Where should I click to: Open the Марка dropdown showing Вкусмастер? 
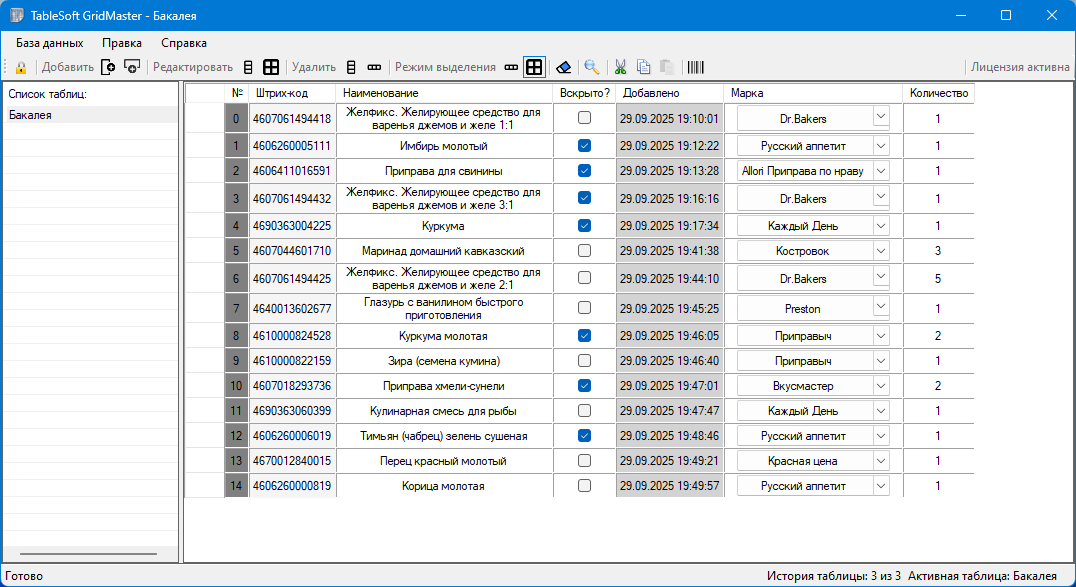(880, 386)
